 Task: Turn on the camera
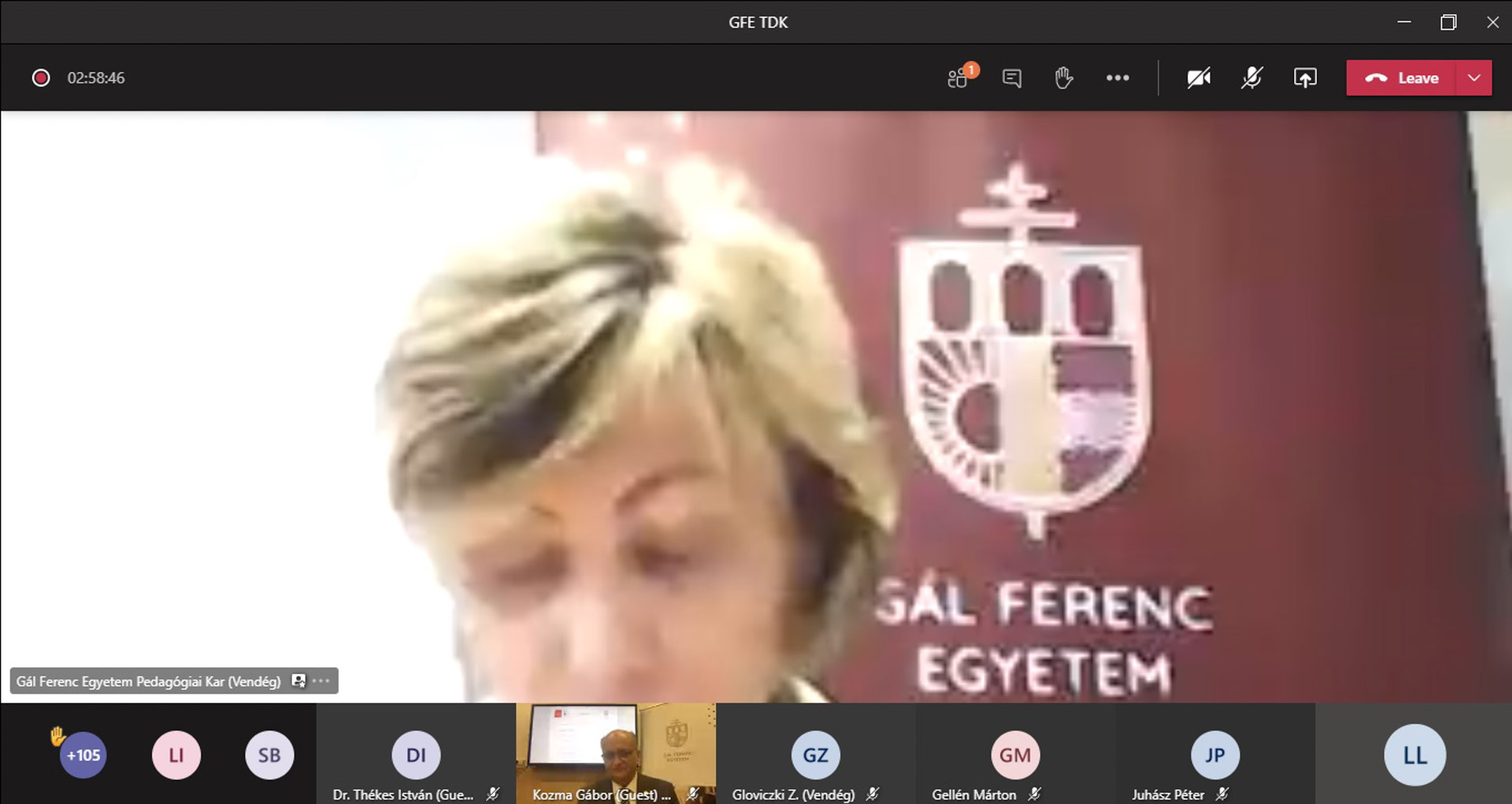click(1199, 78)
